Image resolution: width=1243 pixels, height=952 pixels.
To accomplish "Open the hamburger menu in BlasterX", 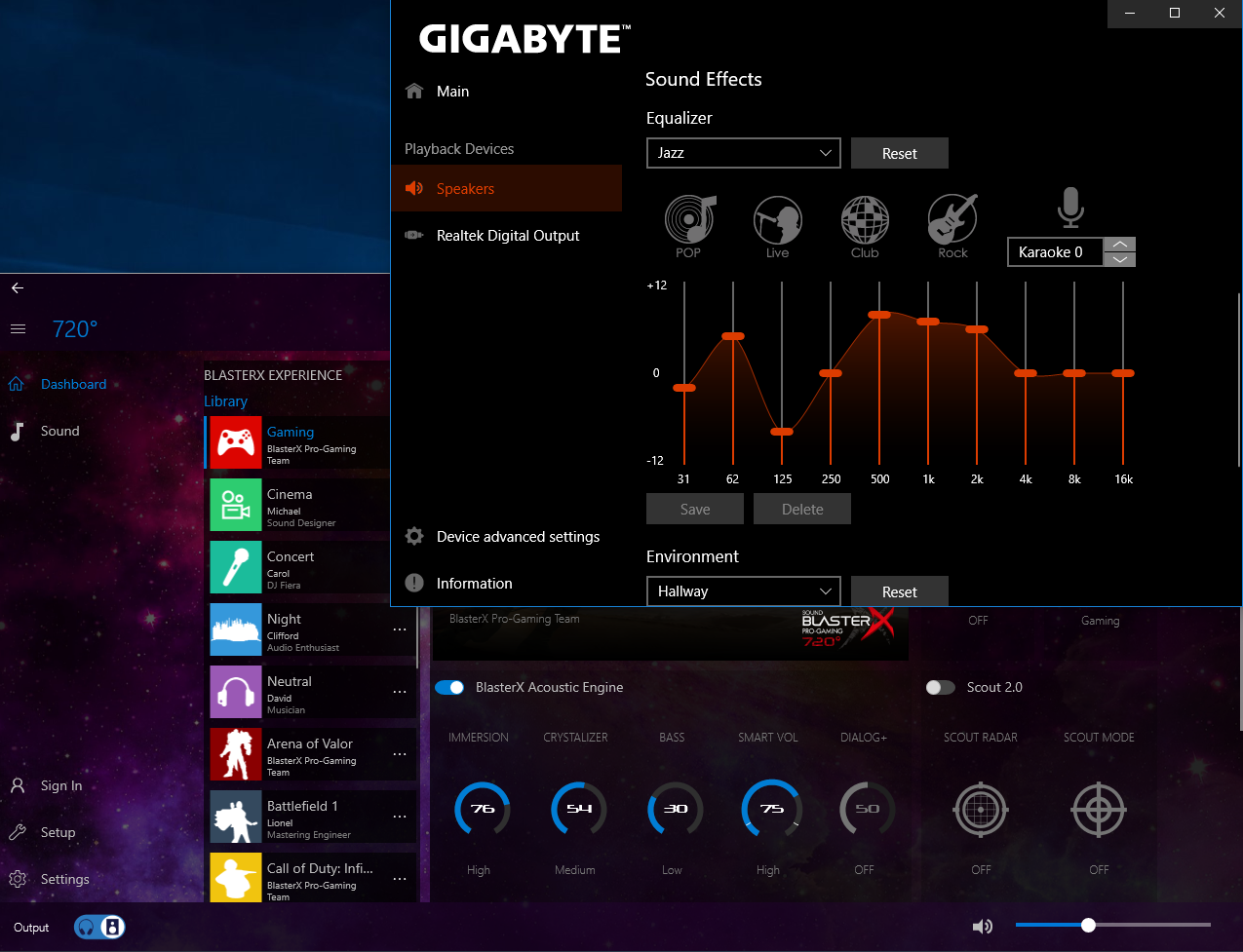I will click(x=18, y=329).
